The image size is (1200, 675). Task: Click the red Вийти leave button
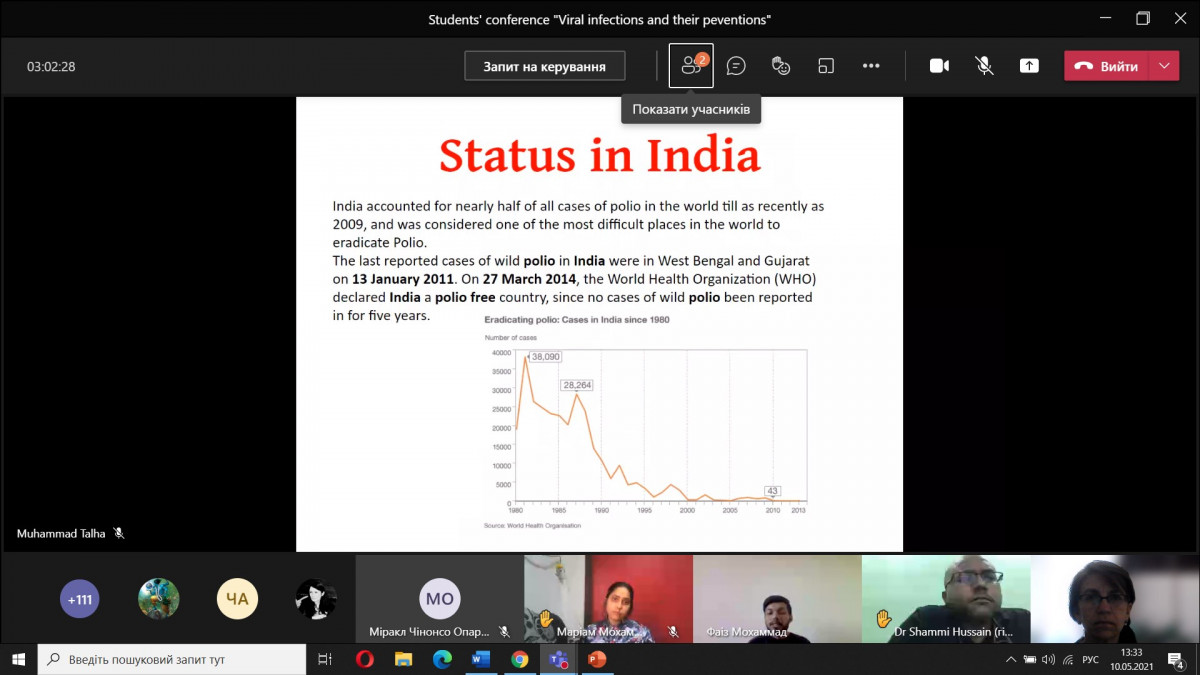tap(1107, 66)
